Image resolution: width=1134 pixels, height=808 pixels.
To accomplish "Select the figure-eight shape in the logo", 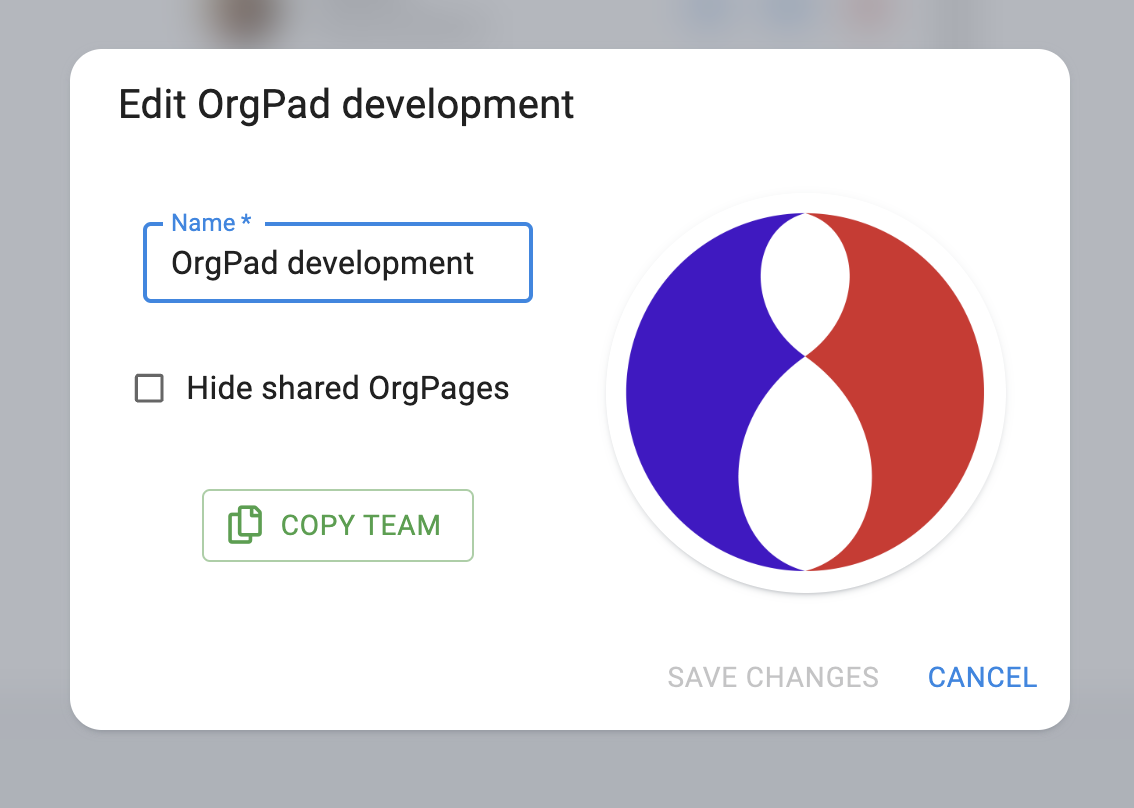I will (803, 460).
